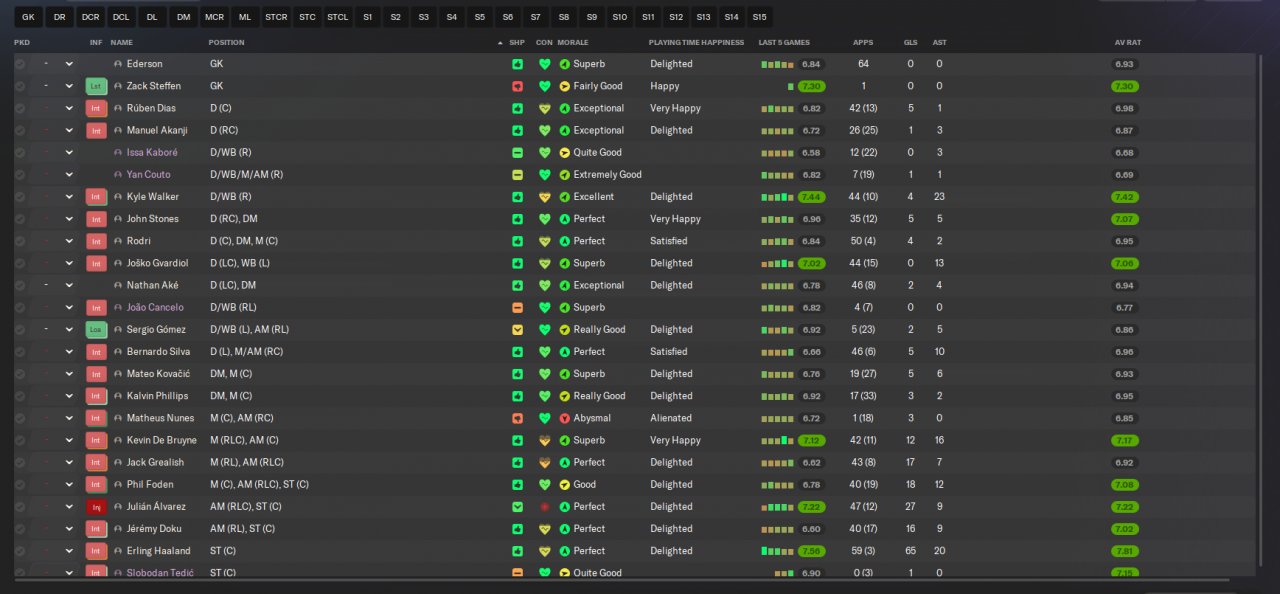Screen dimensions: 1280x594
Task: Select the GK position slot
Action: pos(28,17)
